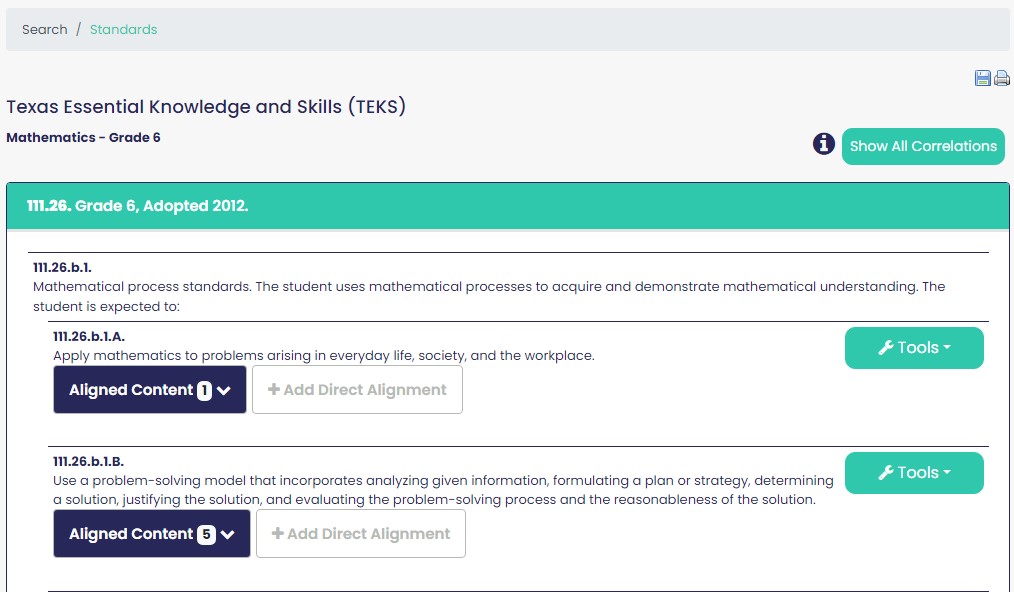Click the chevron on the second Aligned Content button
1014x592 pixels.
tap(227, 534)
